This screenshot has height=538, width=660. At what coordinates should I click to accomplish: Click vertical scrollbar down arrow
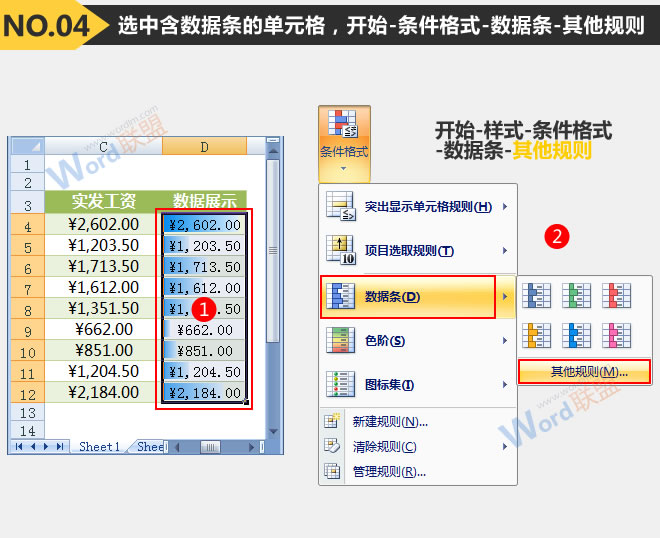(x=273, y=431)
